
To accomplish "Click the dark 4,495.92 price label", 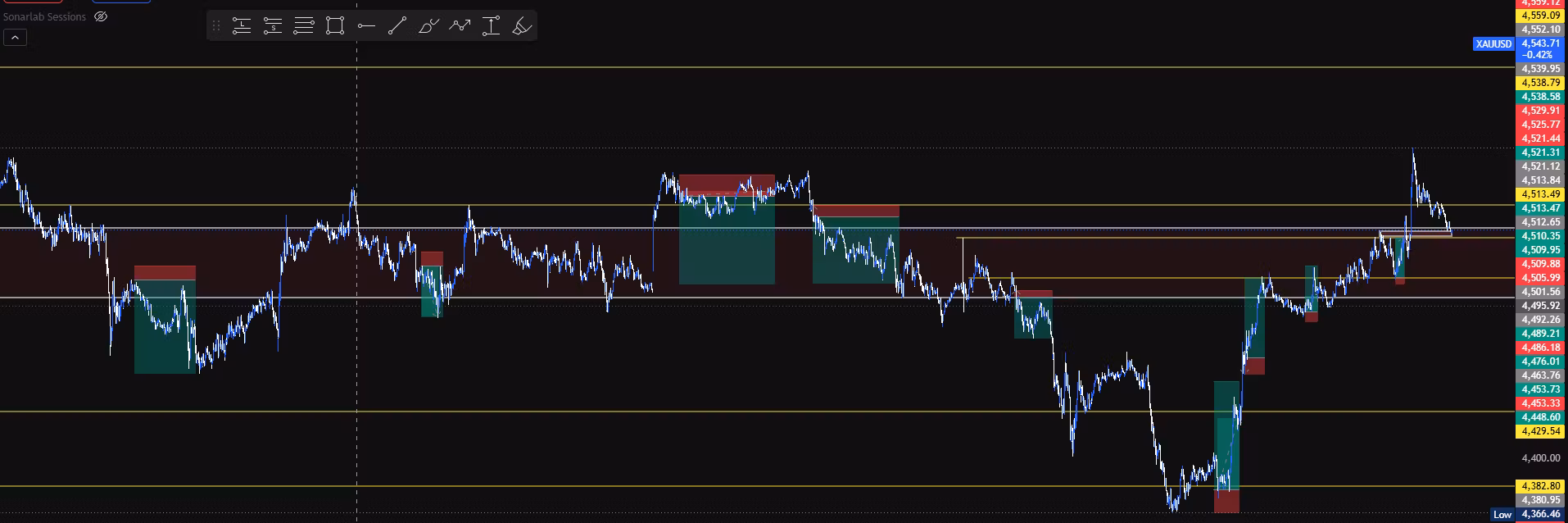I will 1541,306.
